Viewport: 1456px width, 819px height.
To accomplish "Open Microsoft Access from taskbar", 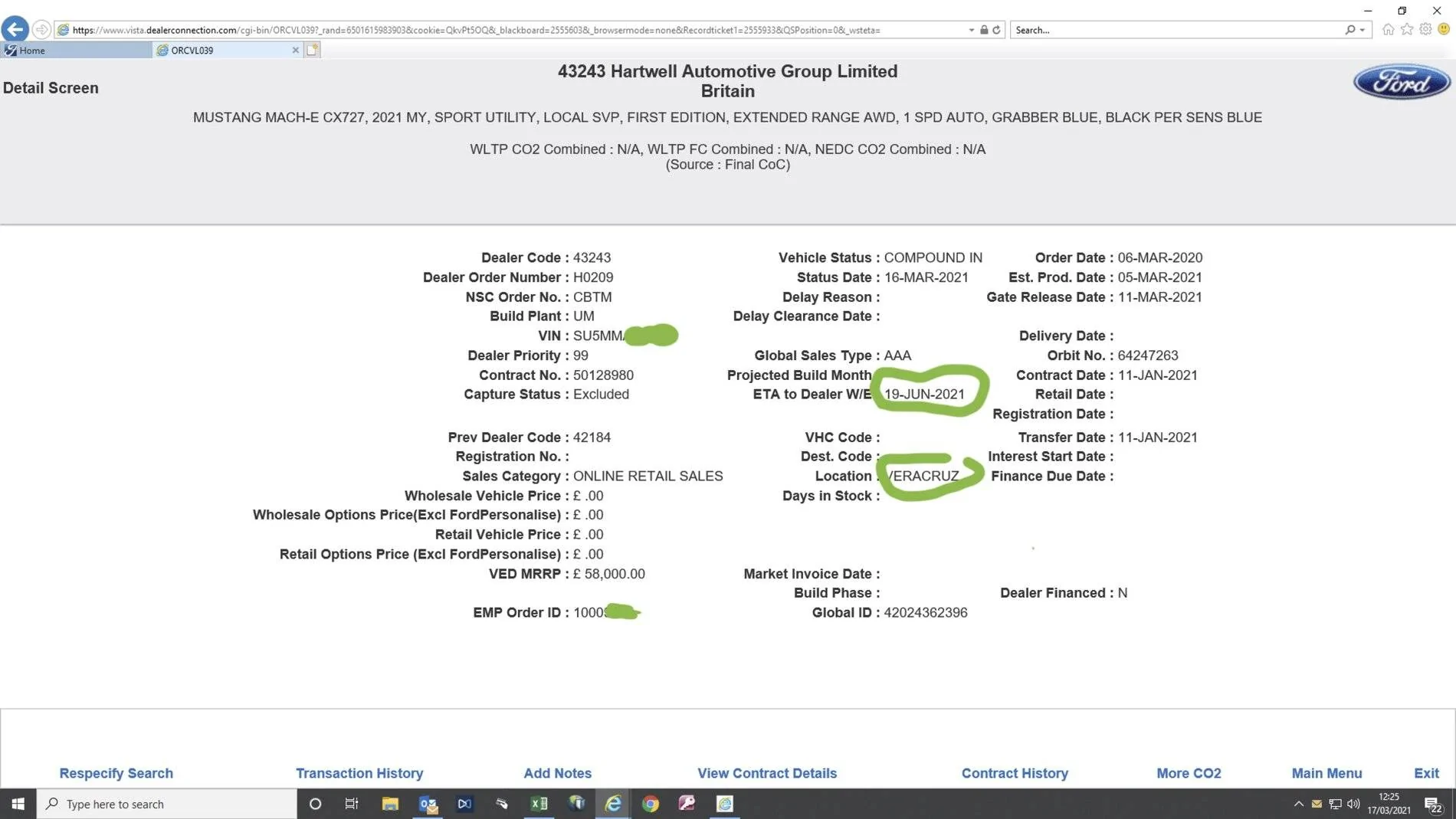I will click(x=687, y=804).
